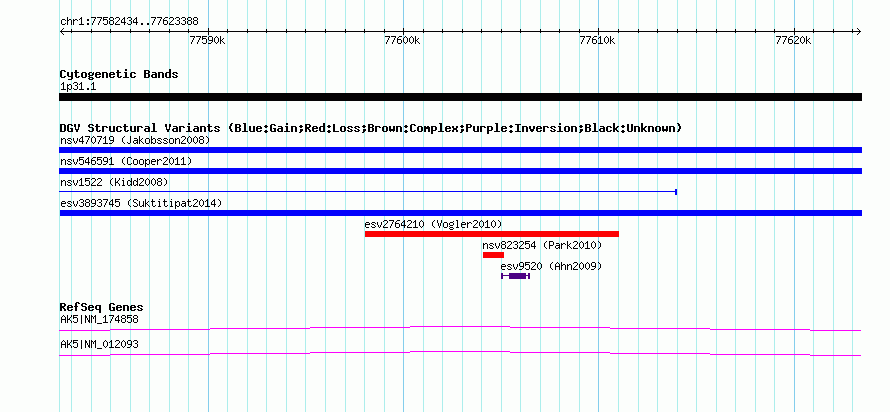Click the 1p31.1 band label
The image size is (890, 412).
click(78, 87)
